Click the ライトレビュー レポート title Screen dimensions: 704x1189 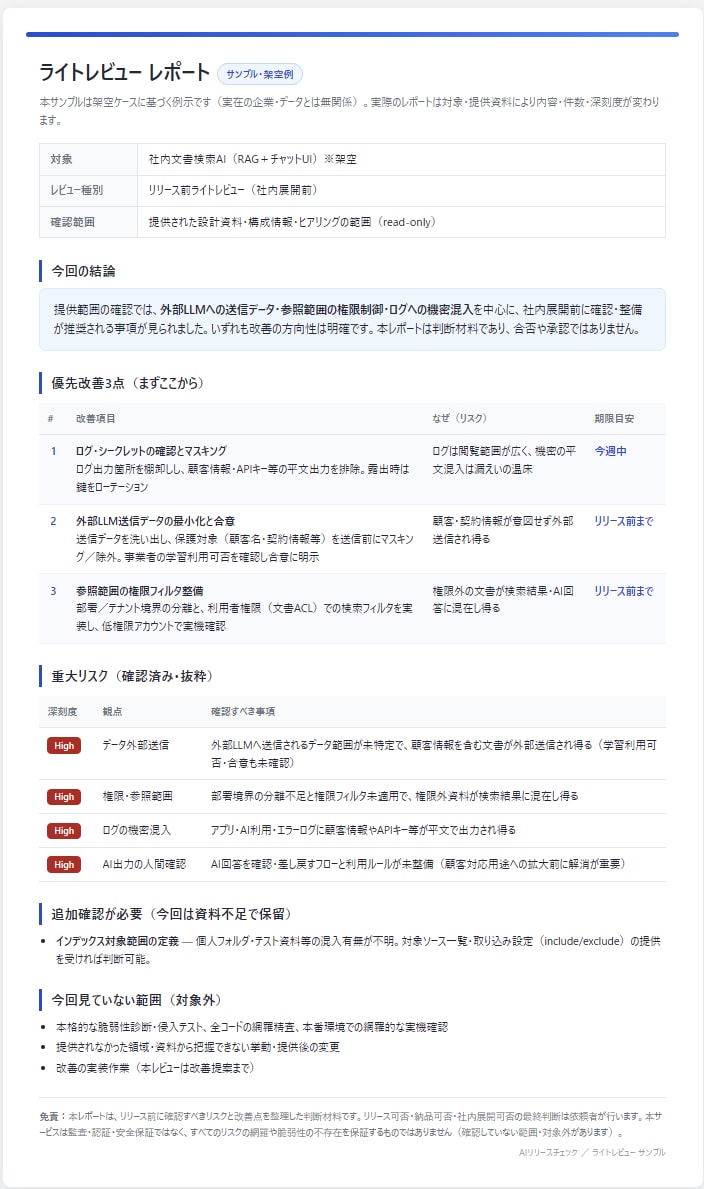click(124, 73)
